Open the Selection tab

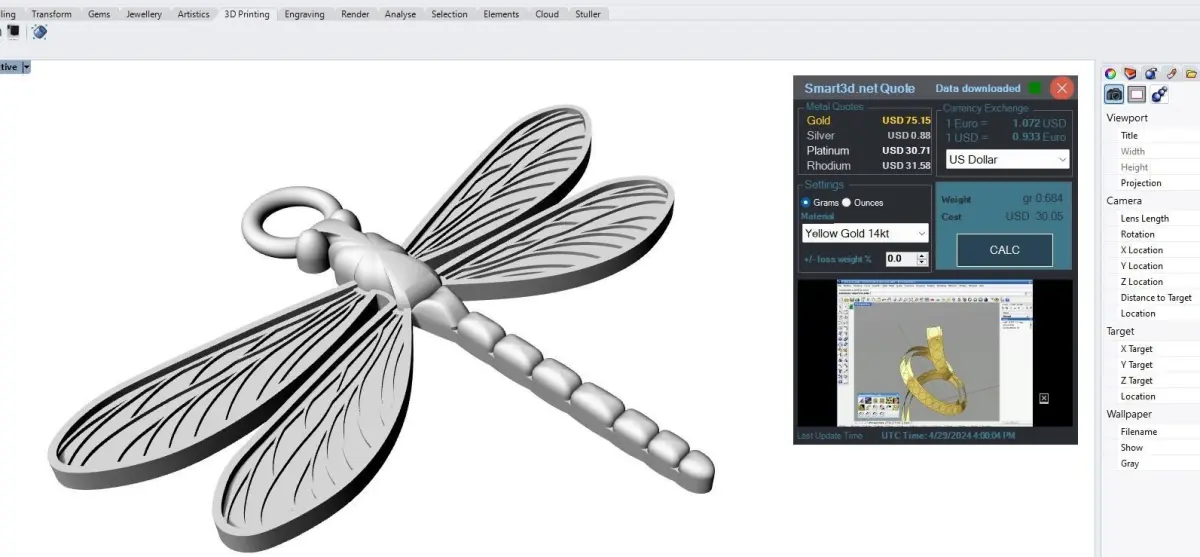(x=449, y=14)
